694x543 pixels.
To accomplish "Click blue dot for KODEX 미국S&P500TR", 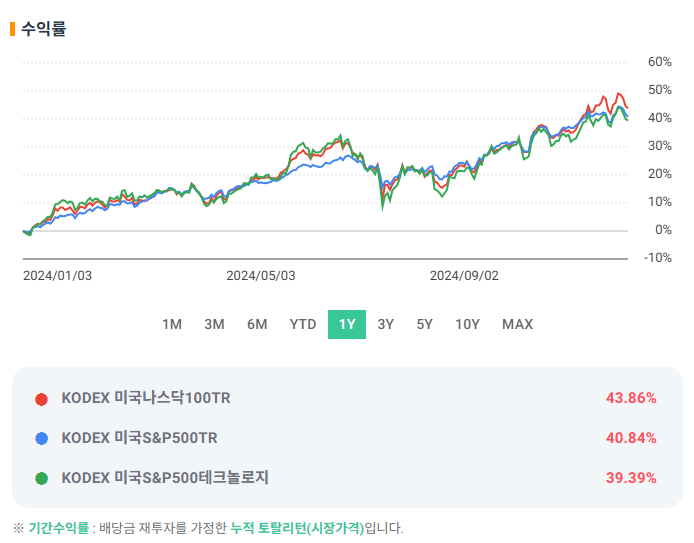I will 42,439.
